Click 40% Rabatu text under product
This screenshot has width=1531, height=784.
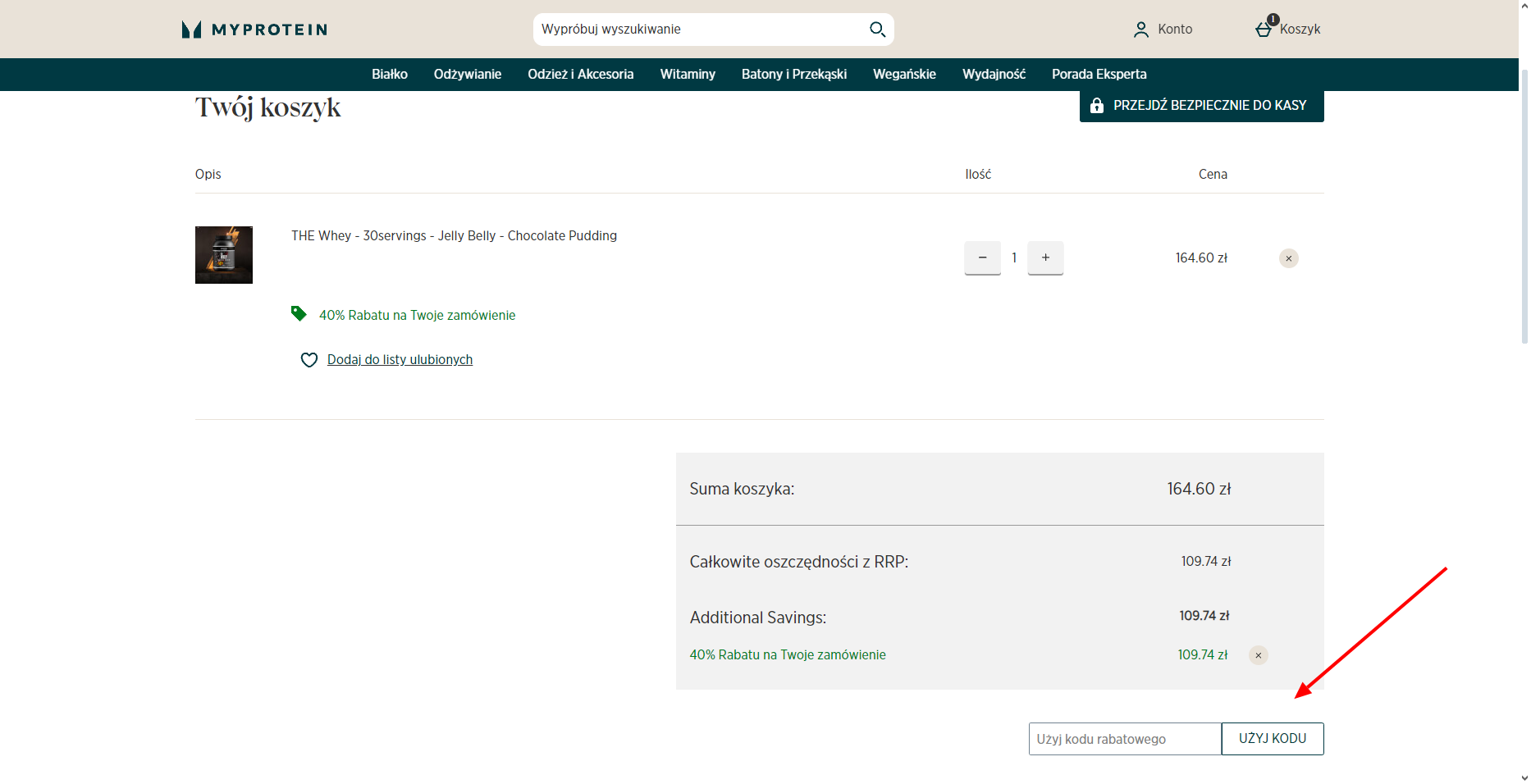[417, 316]
